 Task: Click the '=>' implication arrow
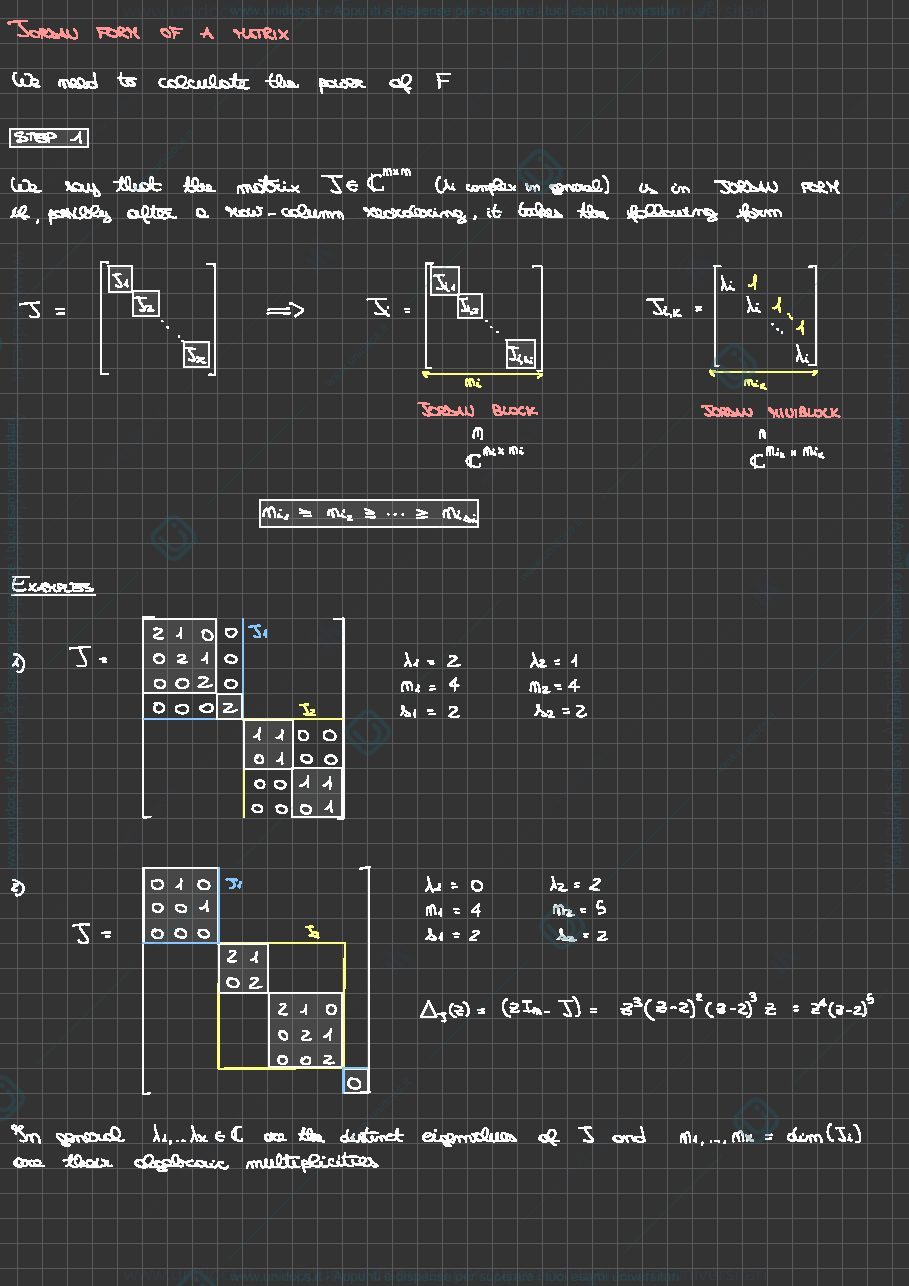point(285,311)
